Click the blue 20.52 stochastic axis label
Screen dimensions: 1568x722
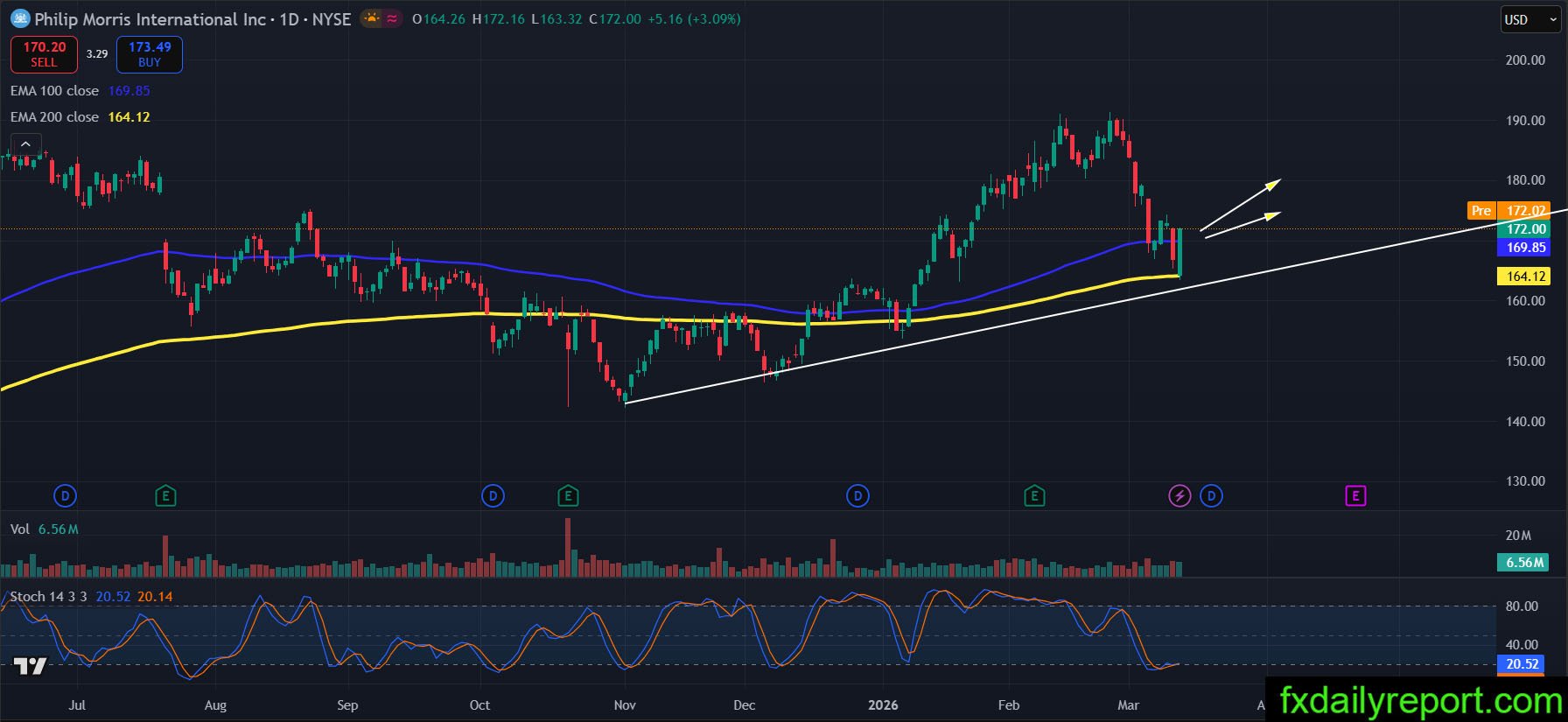(1522, 664)
